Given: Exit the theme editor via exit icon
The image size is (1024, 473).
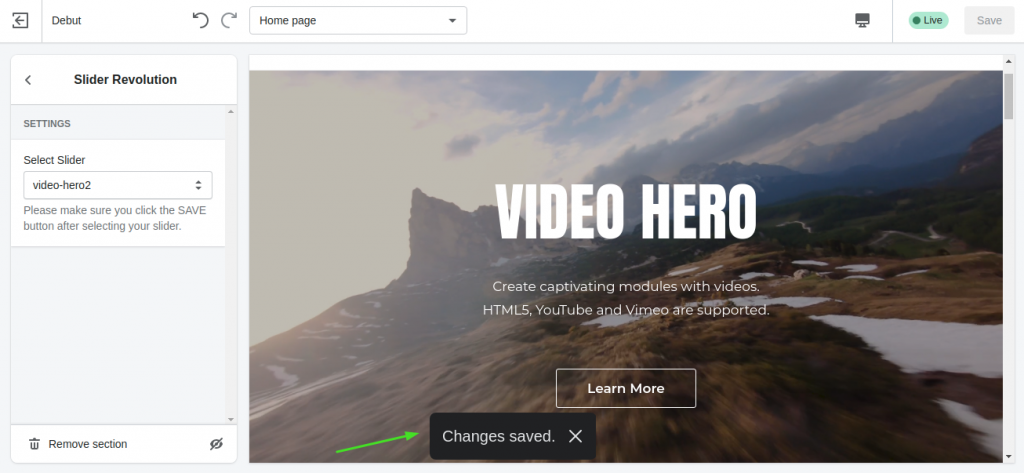Looking at the screenshot, I should (20, 20).
